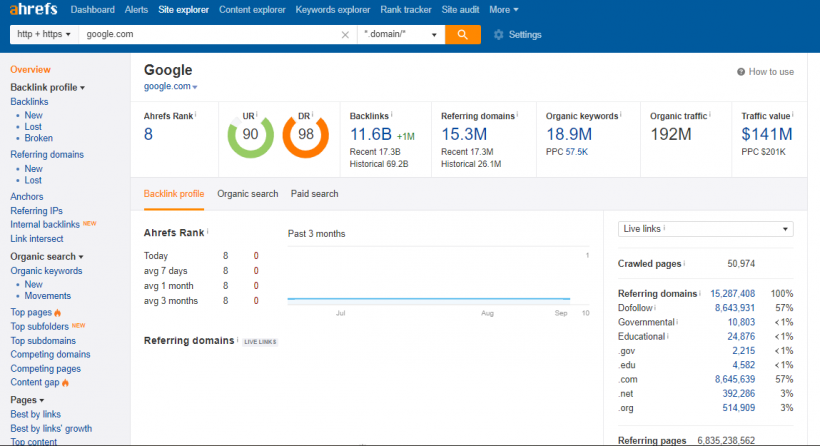Click the ahrefs logo
The image size is (820, 446).
(x=33, y=9)
